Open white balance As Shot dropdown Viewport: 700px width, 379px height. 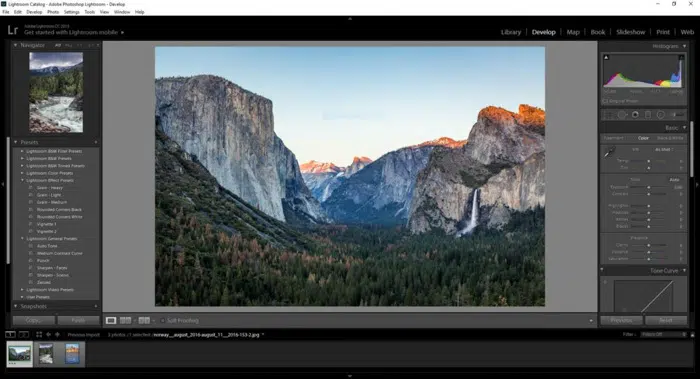point(665,150)
